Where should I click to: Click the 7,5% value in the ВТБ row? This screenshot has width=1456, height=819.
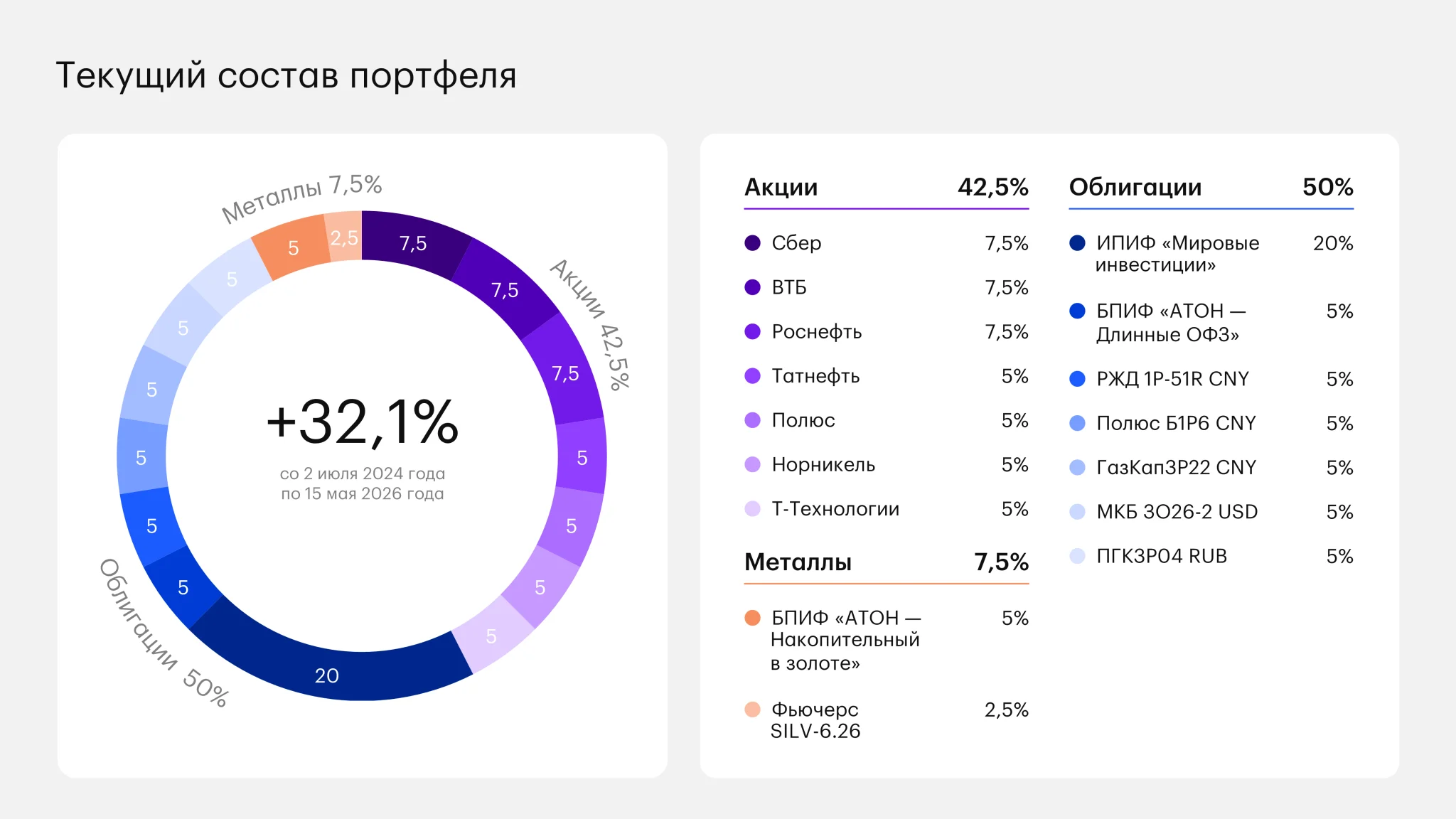[x=1007, y=287]
